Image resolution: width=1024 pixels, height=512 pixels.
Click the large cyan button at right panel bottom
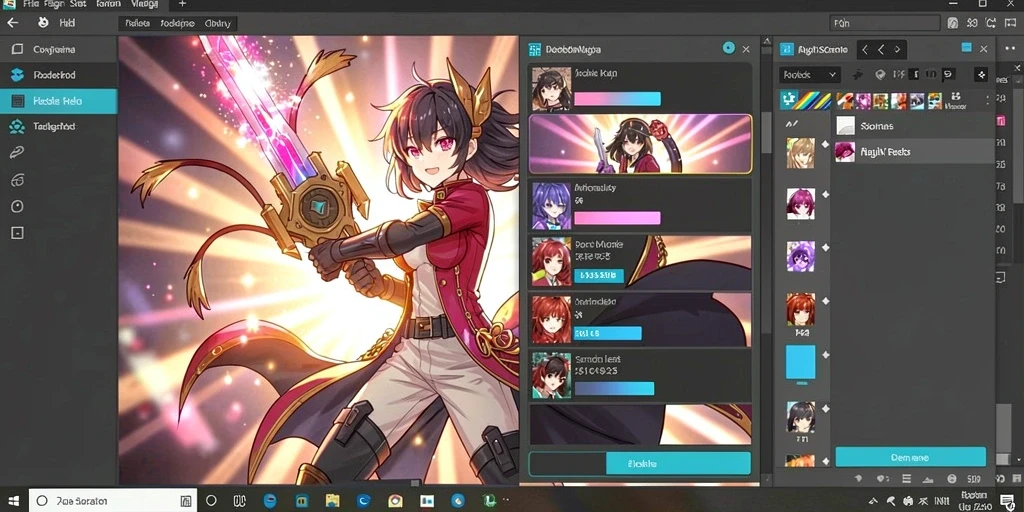click(910, 457)
